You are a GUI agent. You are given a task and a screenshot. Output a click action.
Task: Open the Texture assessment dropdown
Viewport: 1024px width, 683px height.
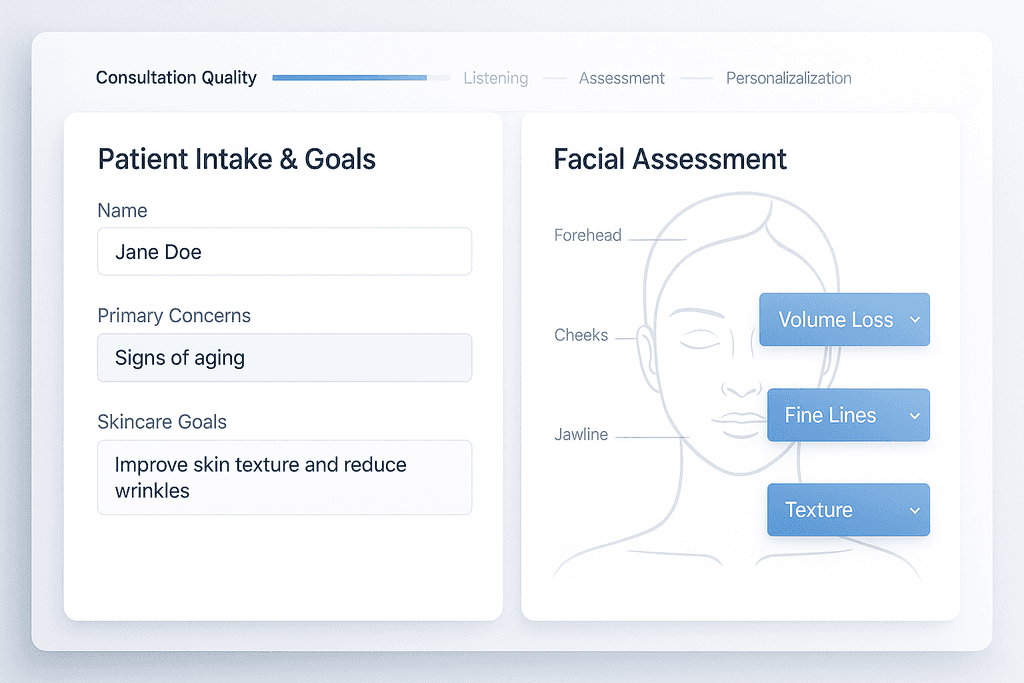848,509
